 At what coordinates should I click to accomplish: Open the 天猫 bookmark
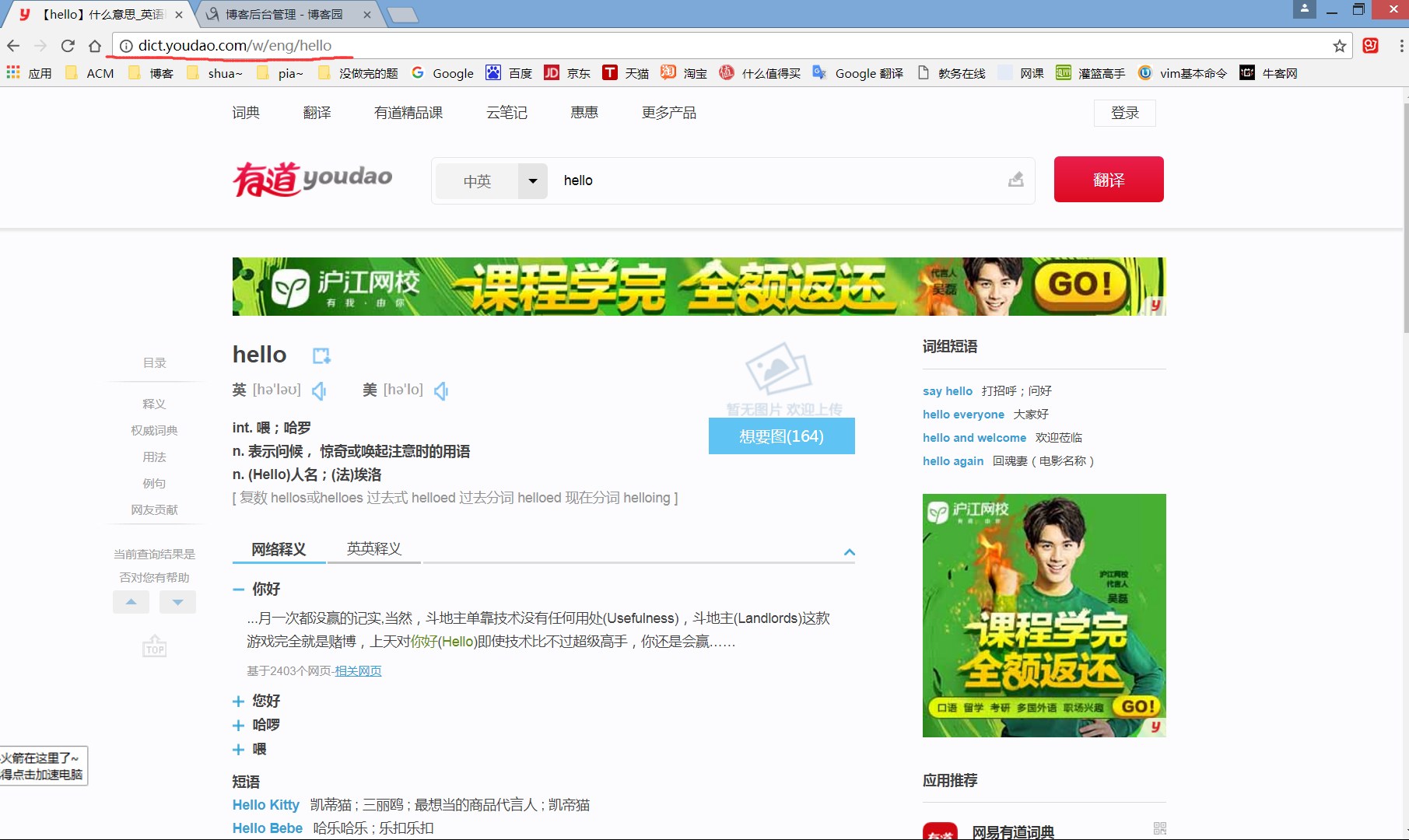point(626,73)
